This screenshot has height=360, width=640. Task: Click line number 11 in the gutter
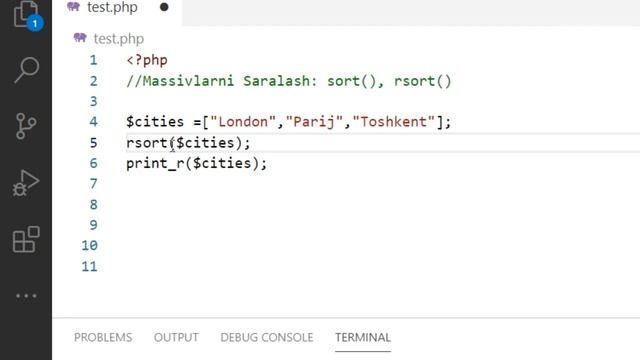tap(89, 267)
